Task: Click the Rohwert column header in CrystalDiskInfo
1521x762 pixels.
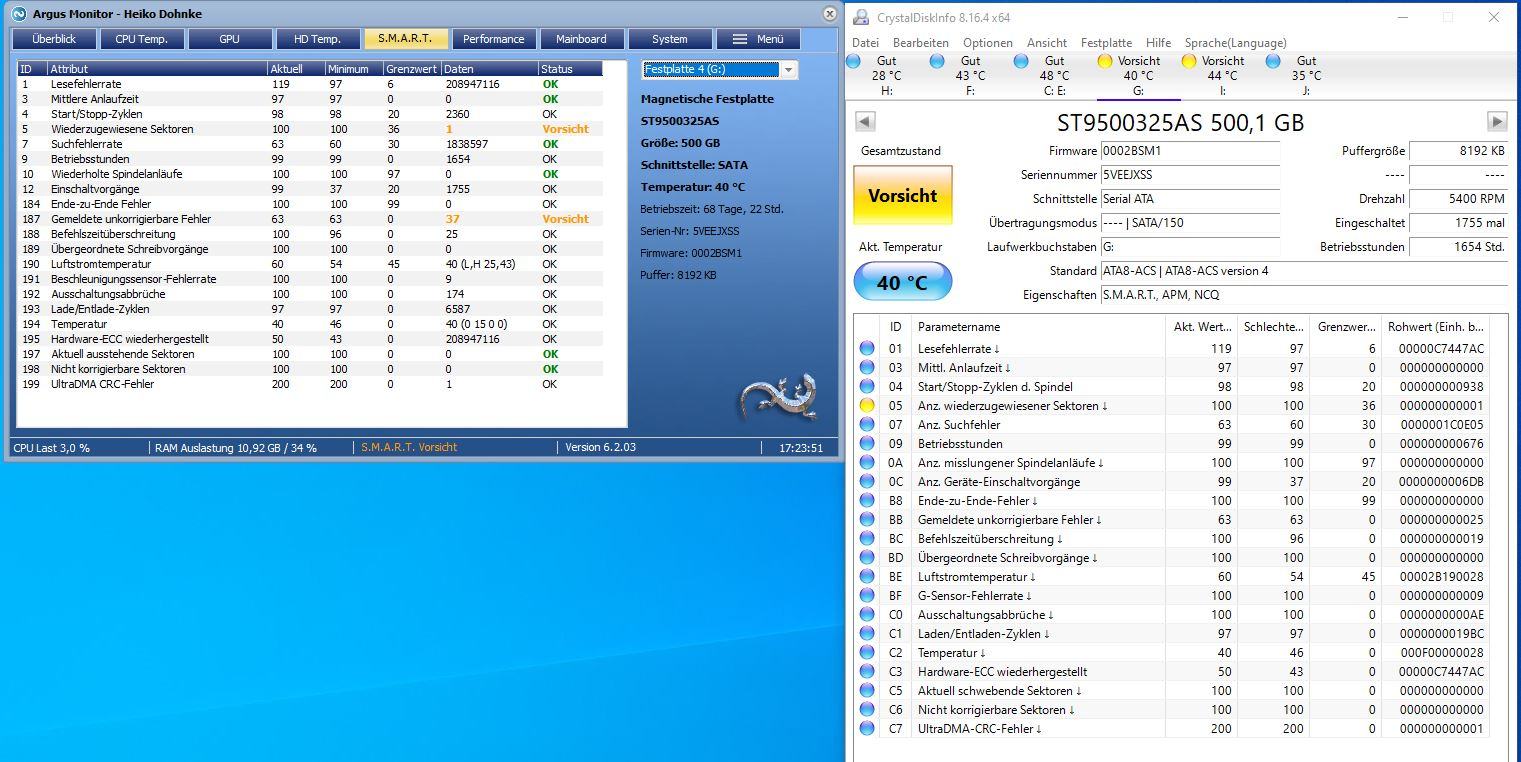Action: tap(1436, 327)
